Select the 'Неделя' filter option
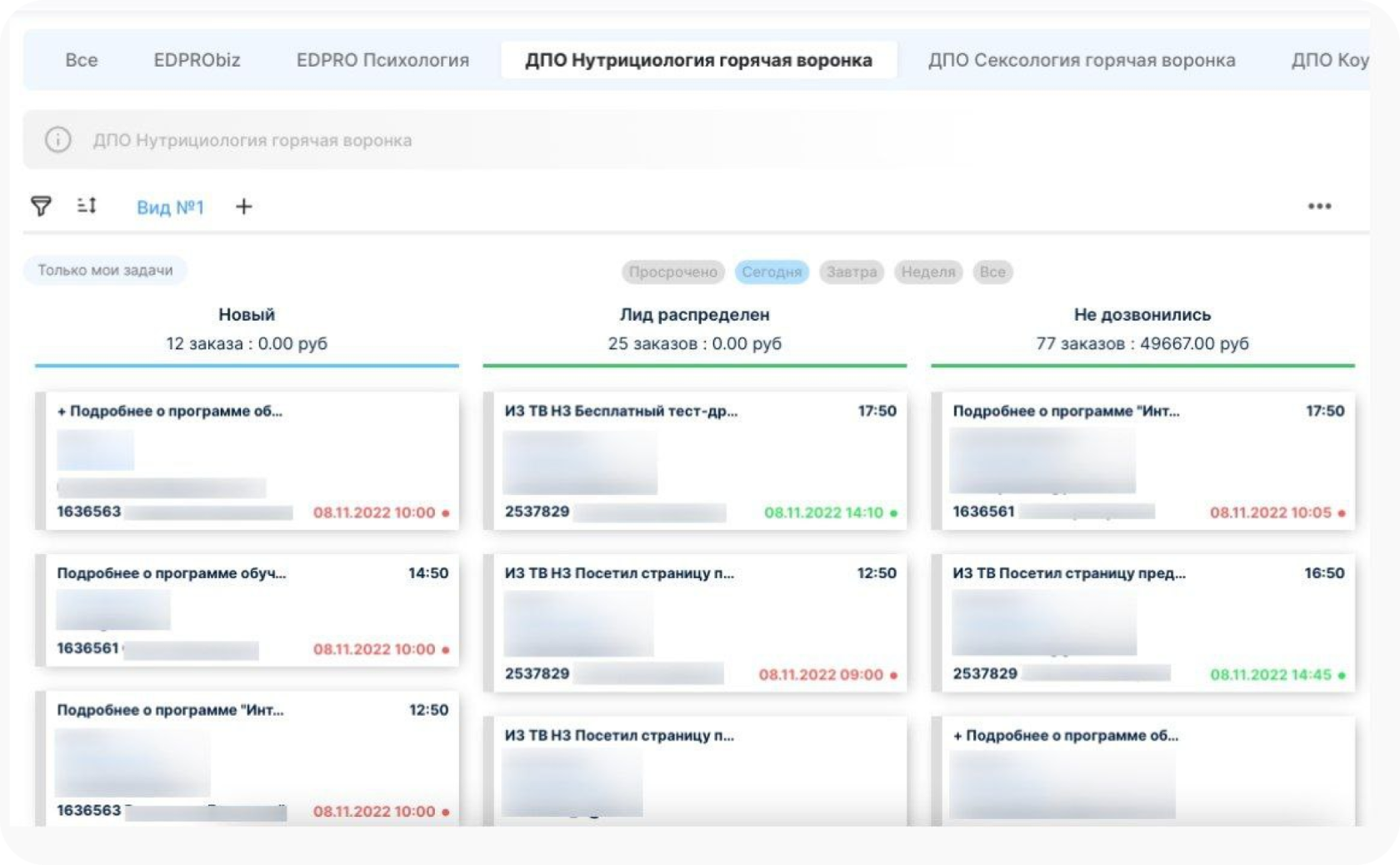The width and height of the screenshot is (1400, 865). [x=927, y=271]
